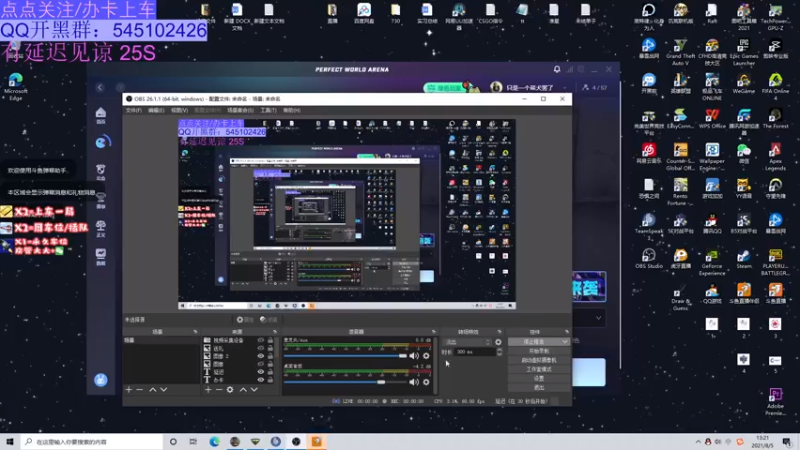Open the 淡出 transition type dropdown

coord(467,342)
